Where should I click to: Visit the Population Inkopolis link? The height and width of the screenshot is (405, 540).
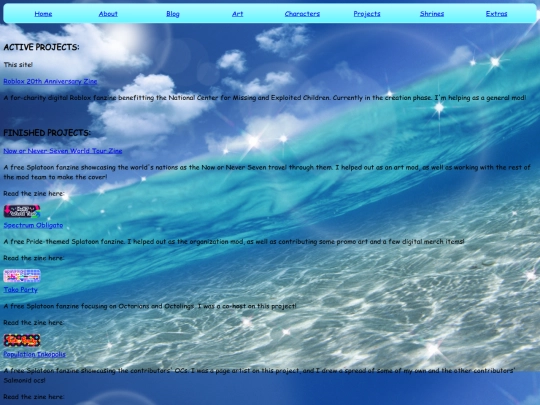tap(34, 354)
